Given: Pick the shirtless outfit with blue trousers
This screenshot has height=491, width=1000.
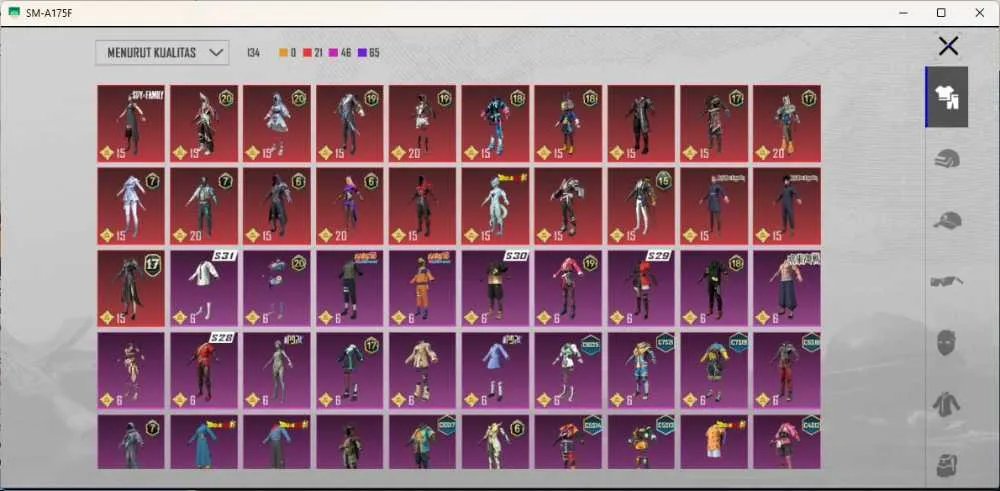Looking at the screenshot, I should [787, 288].
